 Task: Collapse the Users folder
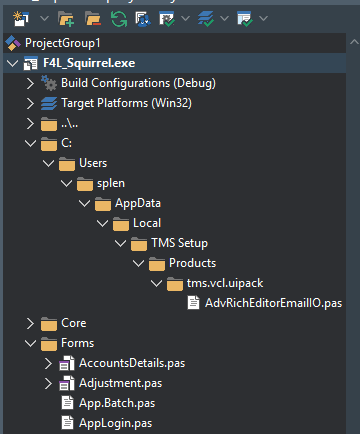48,163
